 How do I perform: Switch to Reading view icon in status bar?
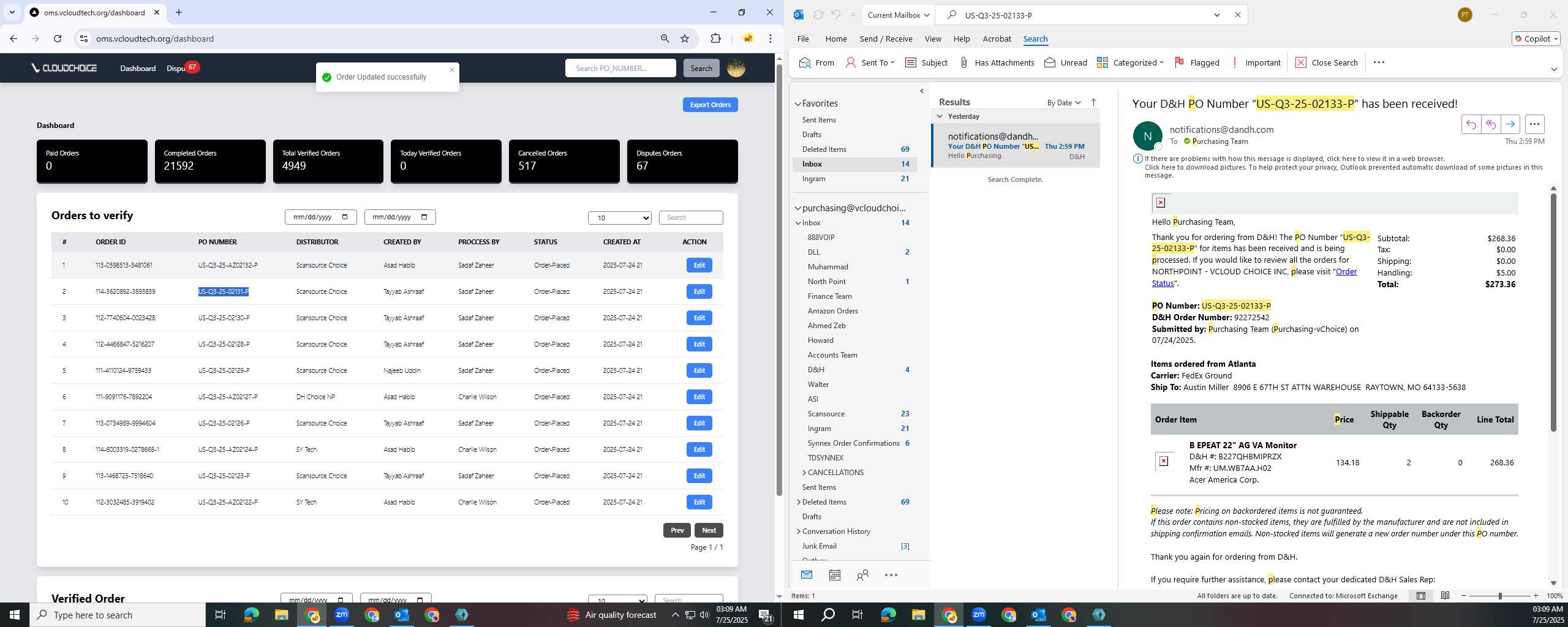(1445, 596)
